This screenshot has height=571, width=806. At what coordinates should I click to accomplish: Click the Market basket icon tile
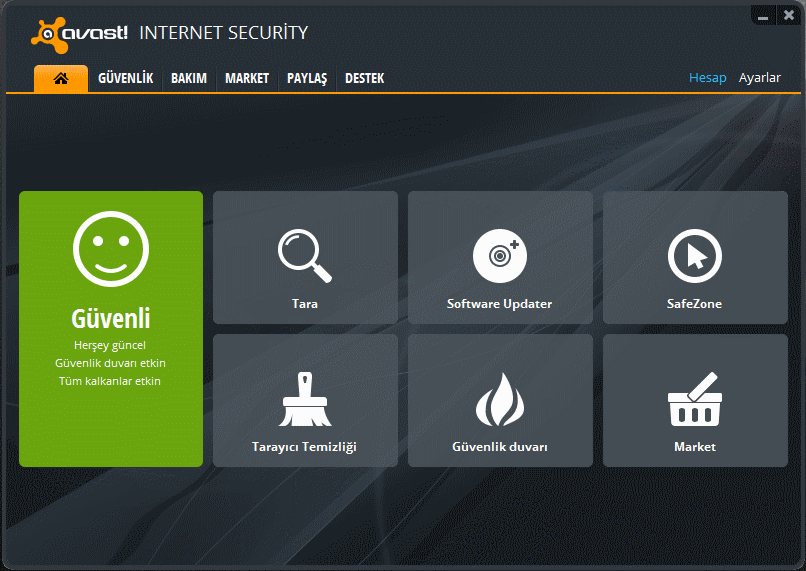695,400
